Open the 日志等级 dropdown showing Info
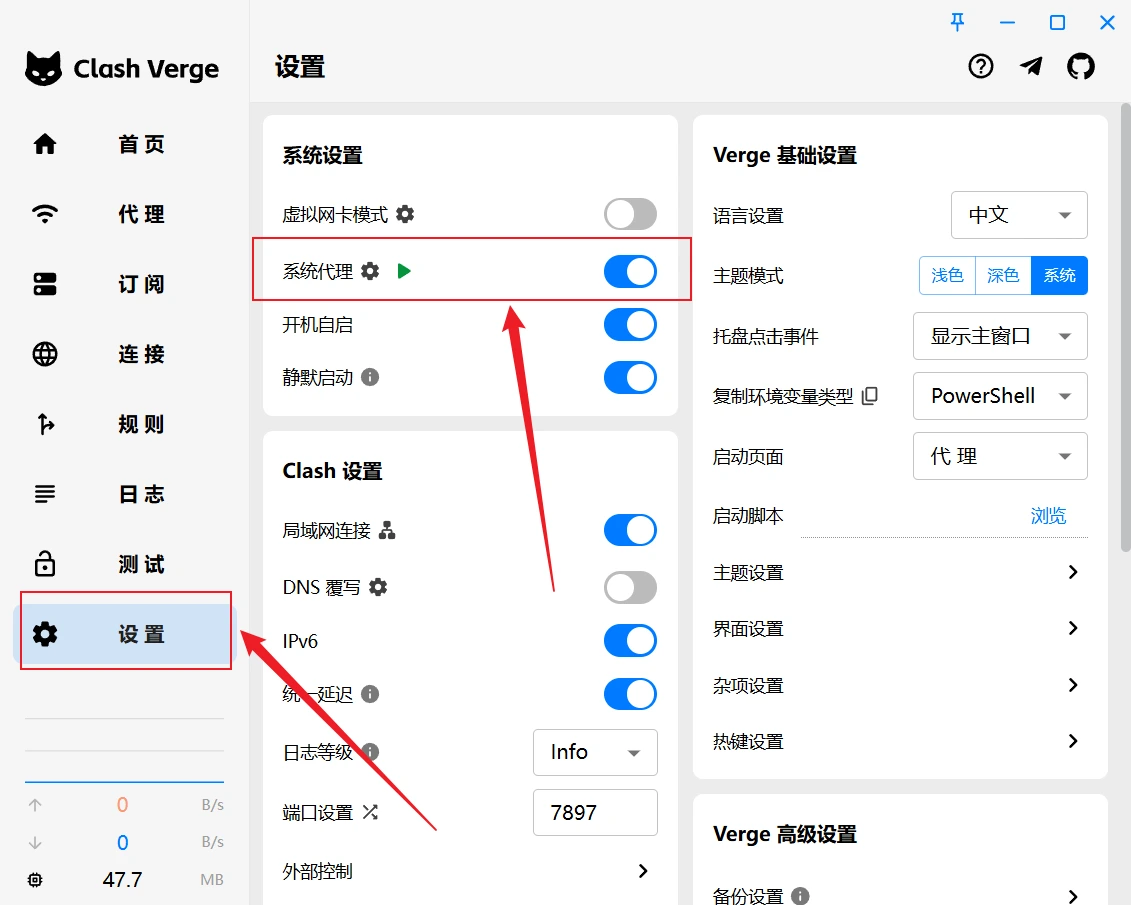Image resolution: width=1131 pixels, height=905 pixels. tap(595, 752)
